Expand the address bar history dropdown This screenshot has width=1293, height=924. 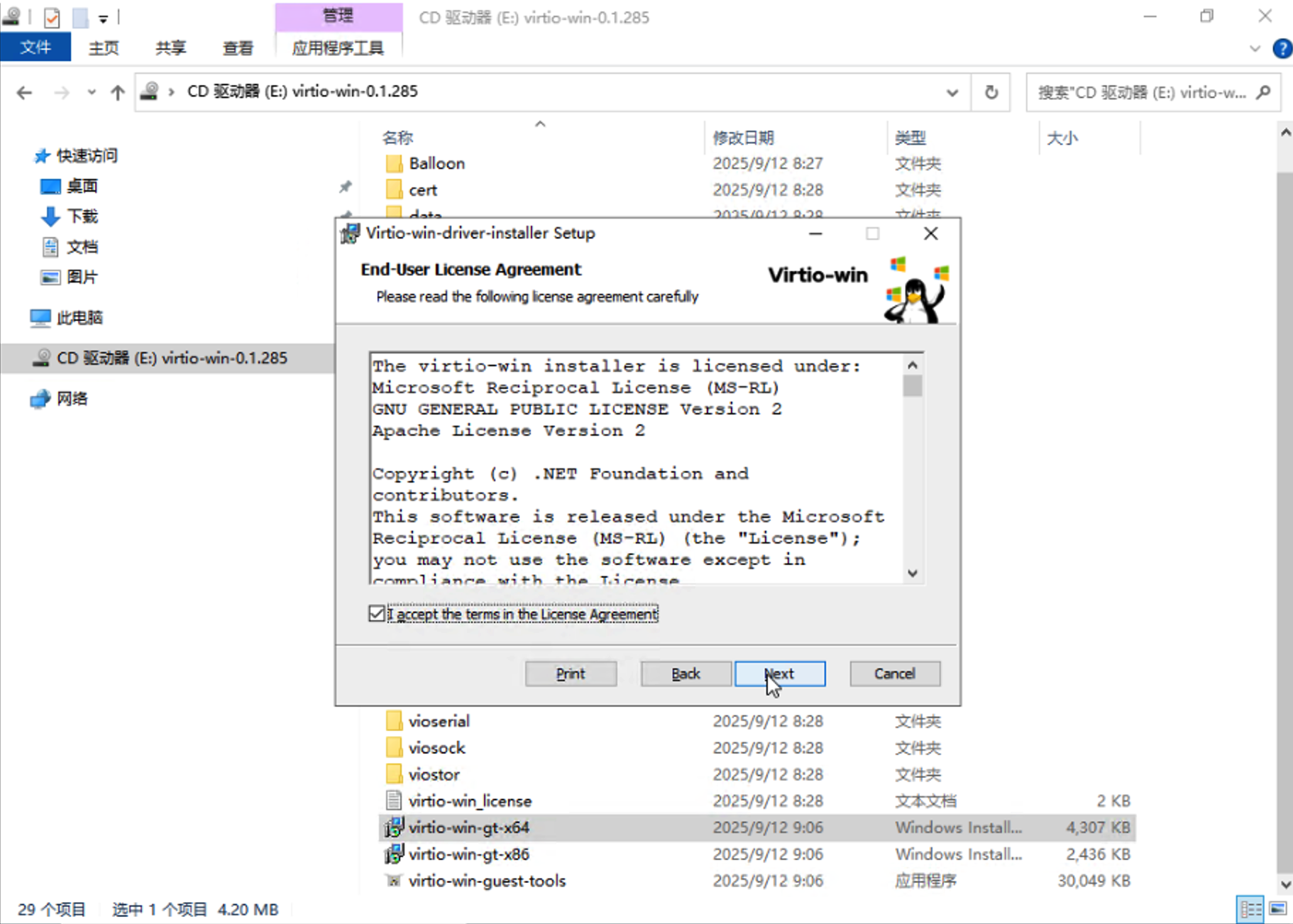pyautogui.click(x=952, y=92)
